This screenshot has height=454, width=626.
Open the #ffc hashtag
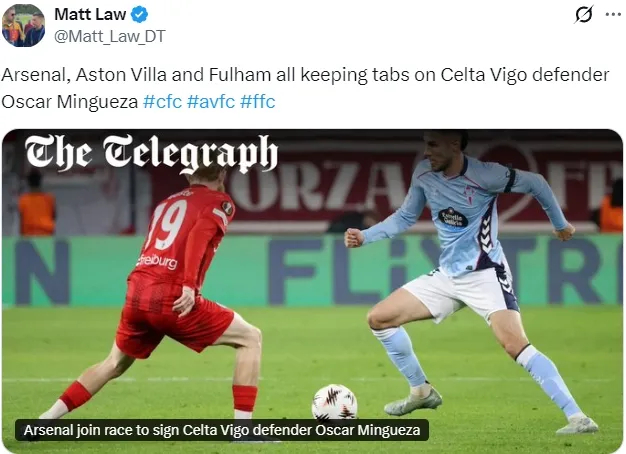click(x=258, y=101)
